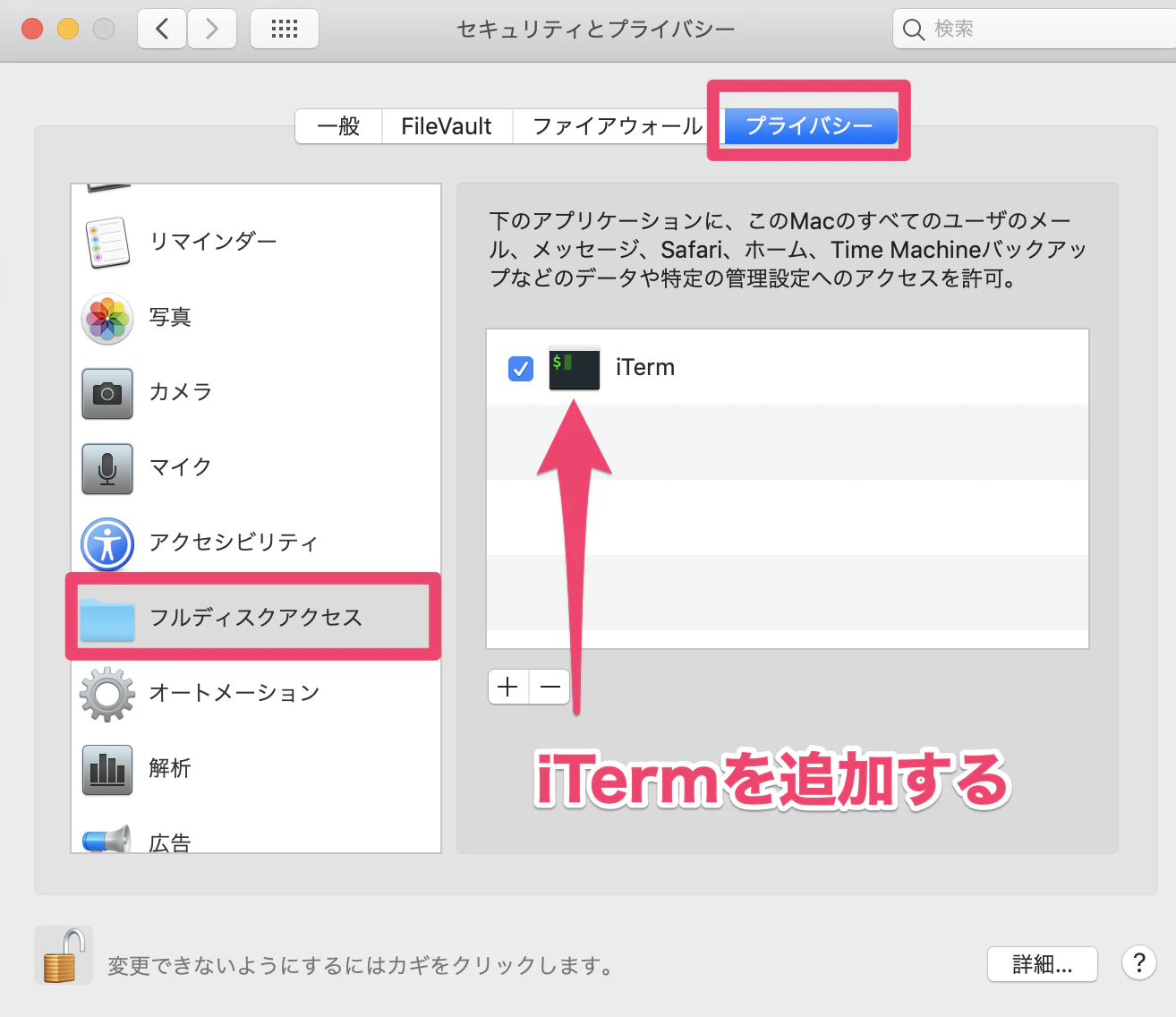The width and height of the screenshot is (1176, 1017).
Task: Close the window with red button
Action: (x=32, y=29)
